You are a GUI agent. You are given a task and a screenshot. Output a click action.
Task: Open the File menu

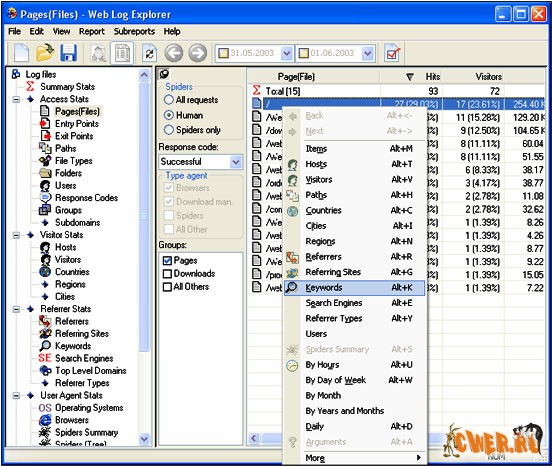(x=14, y=31)
